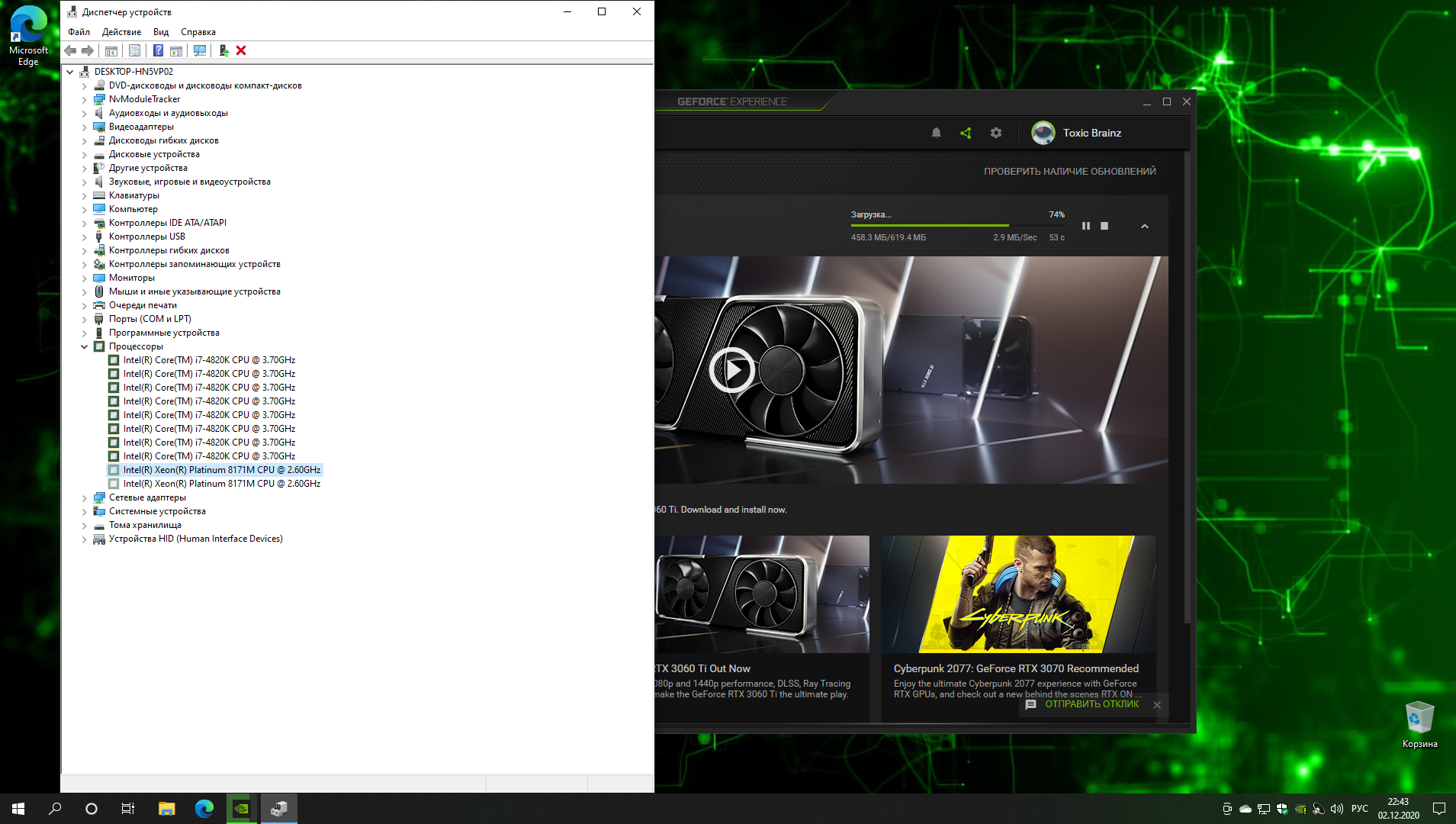The width and height of the screenshot is (1456, 824).
Task: Select the last Xeon Platinum 8171M entry
Action: pos(214,484)
